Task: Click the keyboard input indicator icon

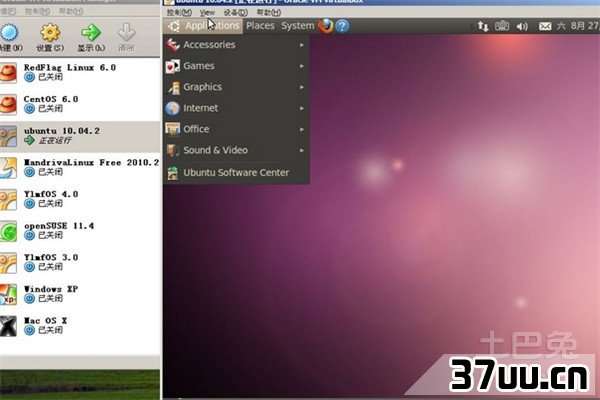Action: 502,26
